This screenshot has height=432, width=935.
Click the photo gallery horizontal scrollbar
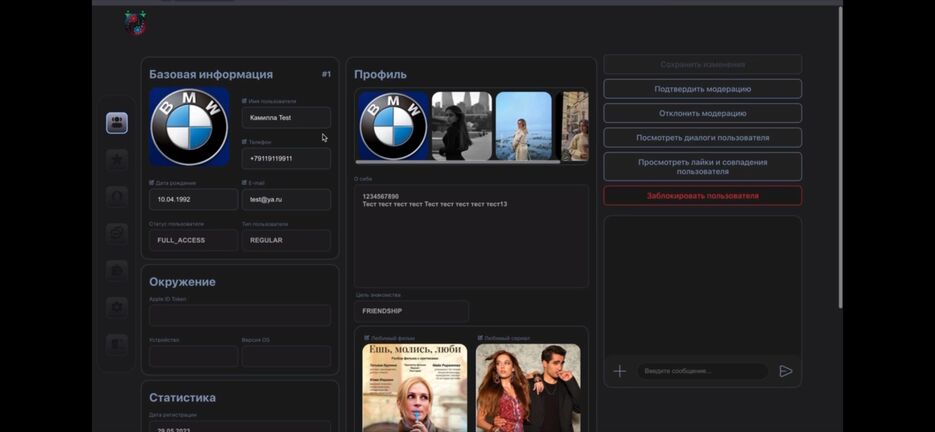(x=458, y=162)
